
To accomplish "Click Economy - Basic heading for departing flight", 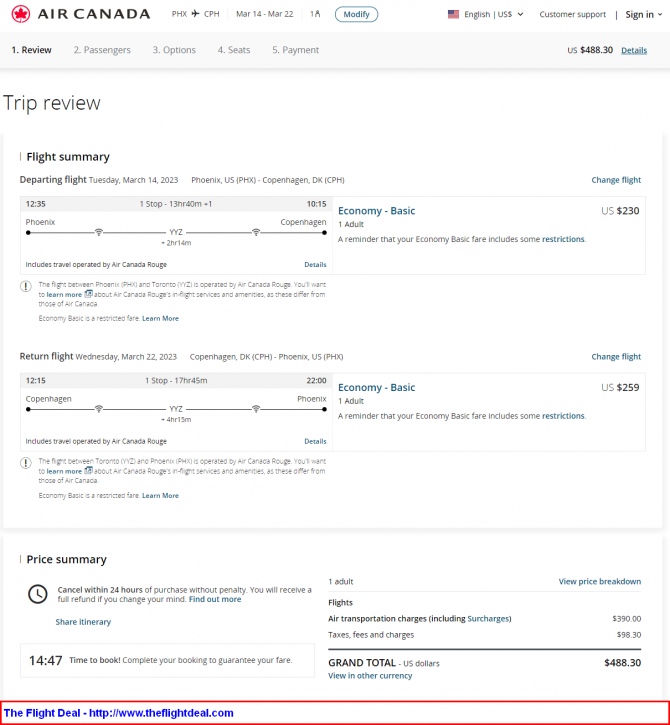I will 376,211.
